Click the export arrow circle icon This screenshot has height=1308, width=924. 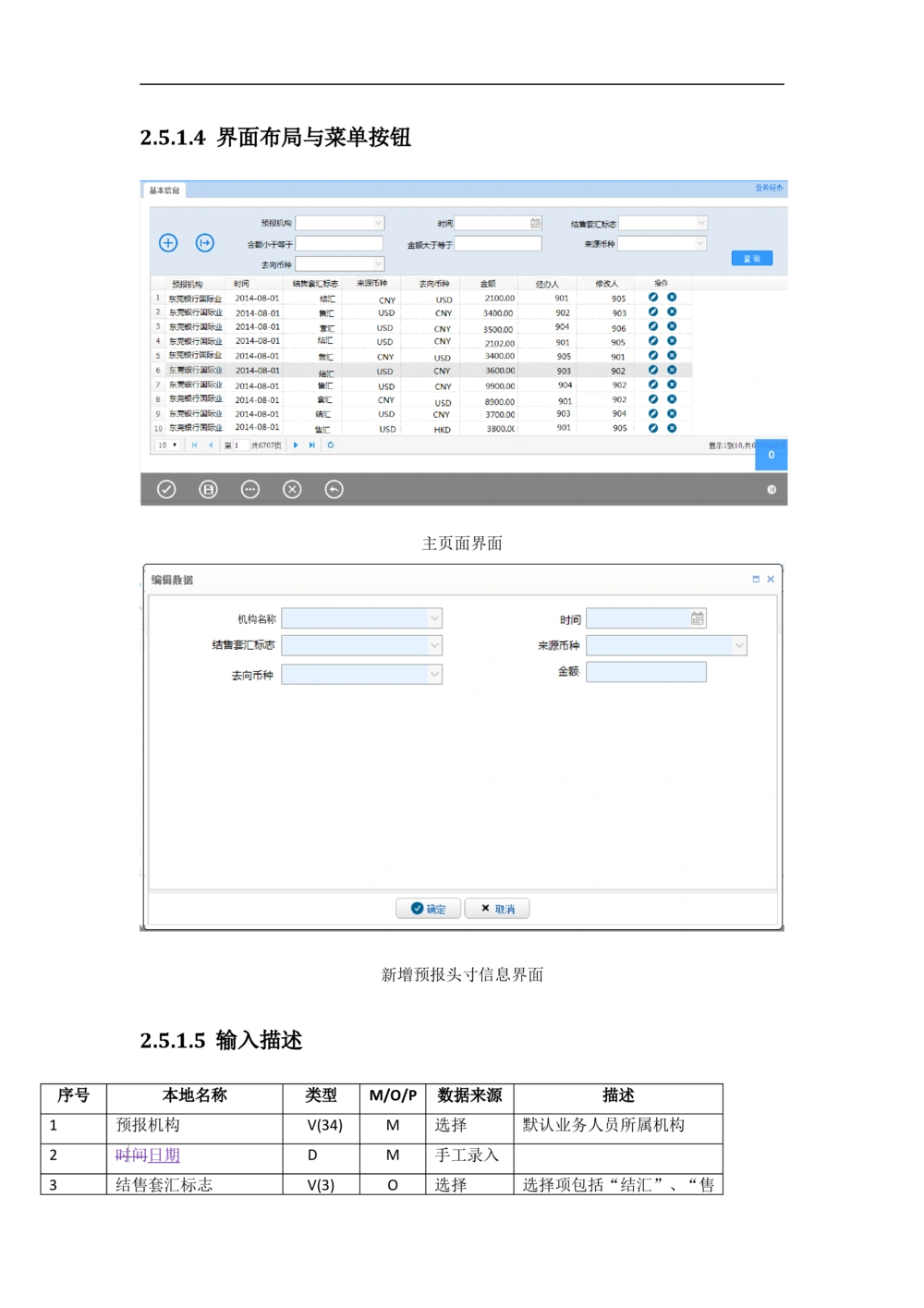click(x=205, y=243)
